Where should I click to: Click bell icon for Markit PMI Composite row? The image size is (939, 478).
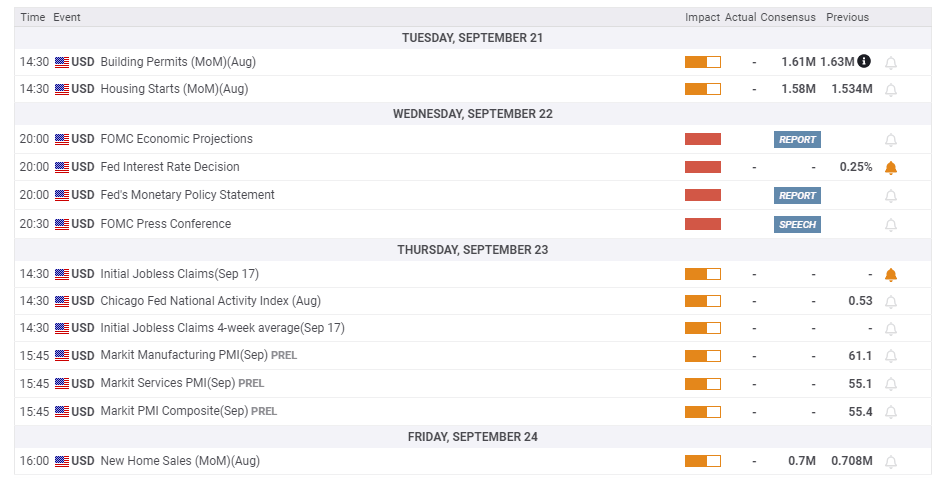coord(891,412)
